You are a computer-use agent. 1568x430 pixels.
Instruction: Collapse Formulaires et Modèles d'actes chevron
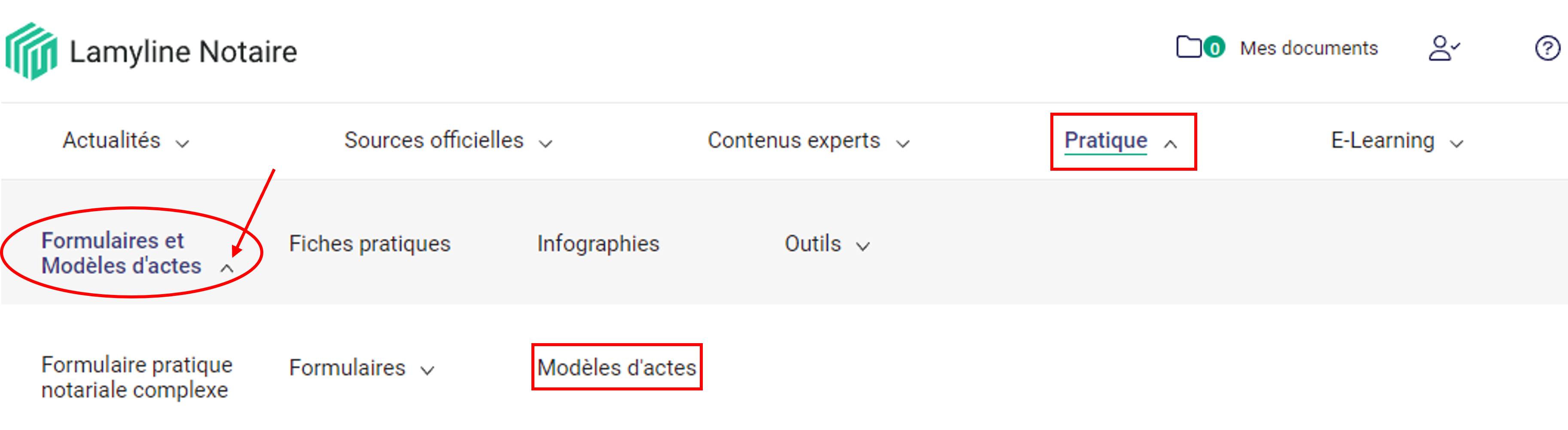(x=226, y=268)
